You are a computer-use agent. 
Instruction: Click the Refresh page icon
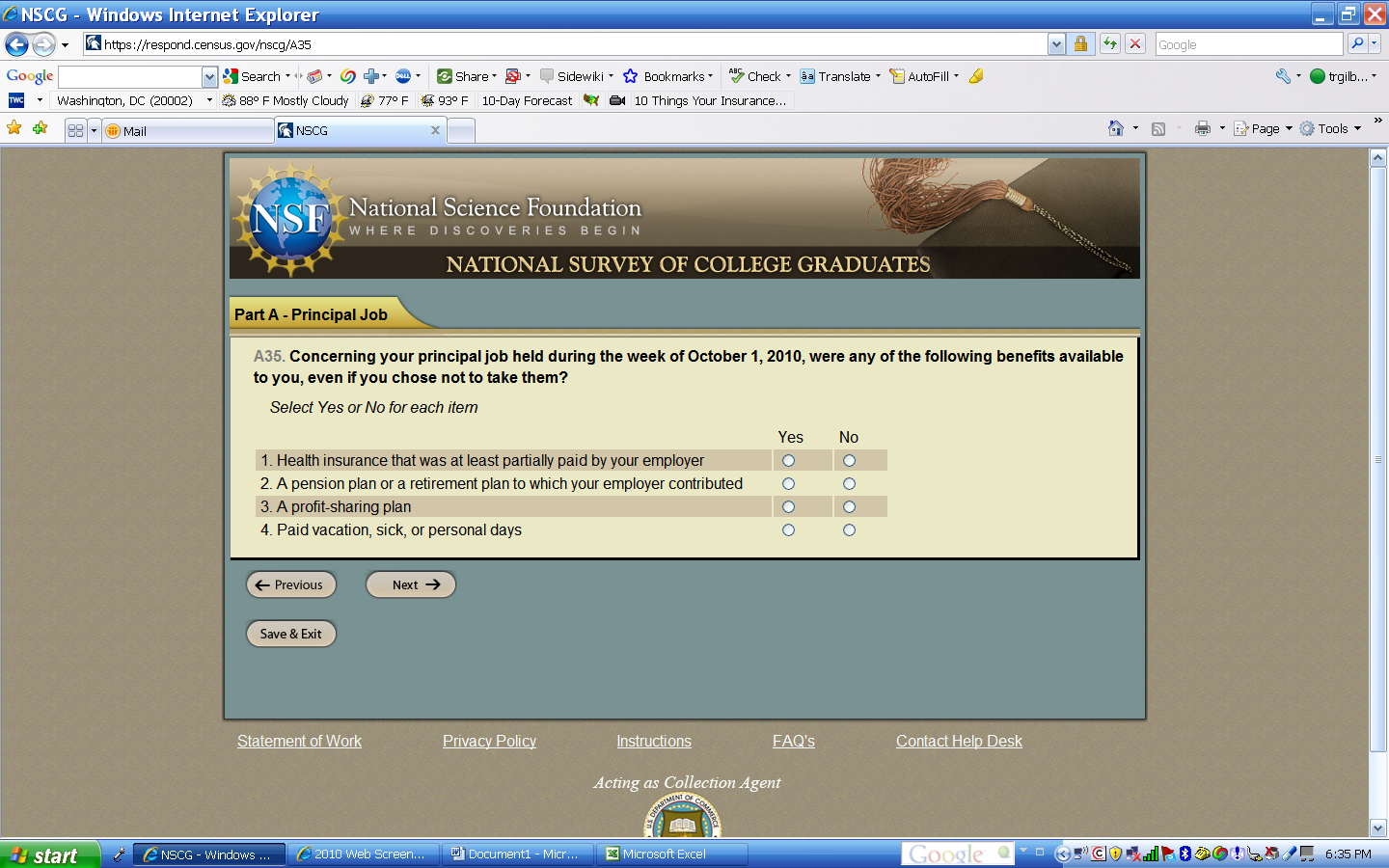click(x=1110, y=44)
